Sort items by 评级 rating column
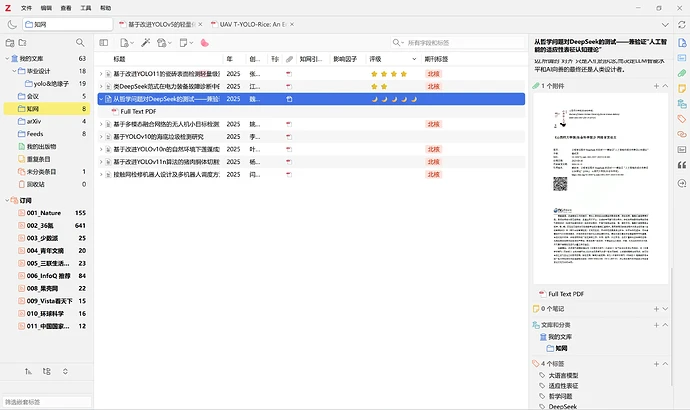Screen dimensions: 690x410 (393, 59)
